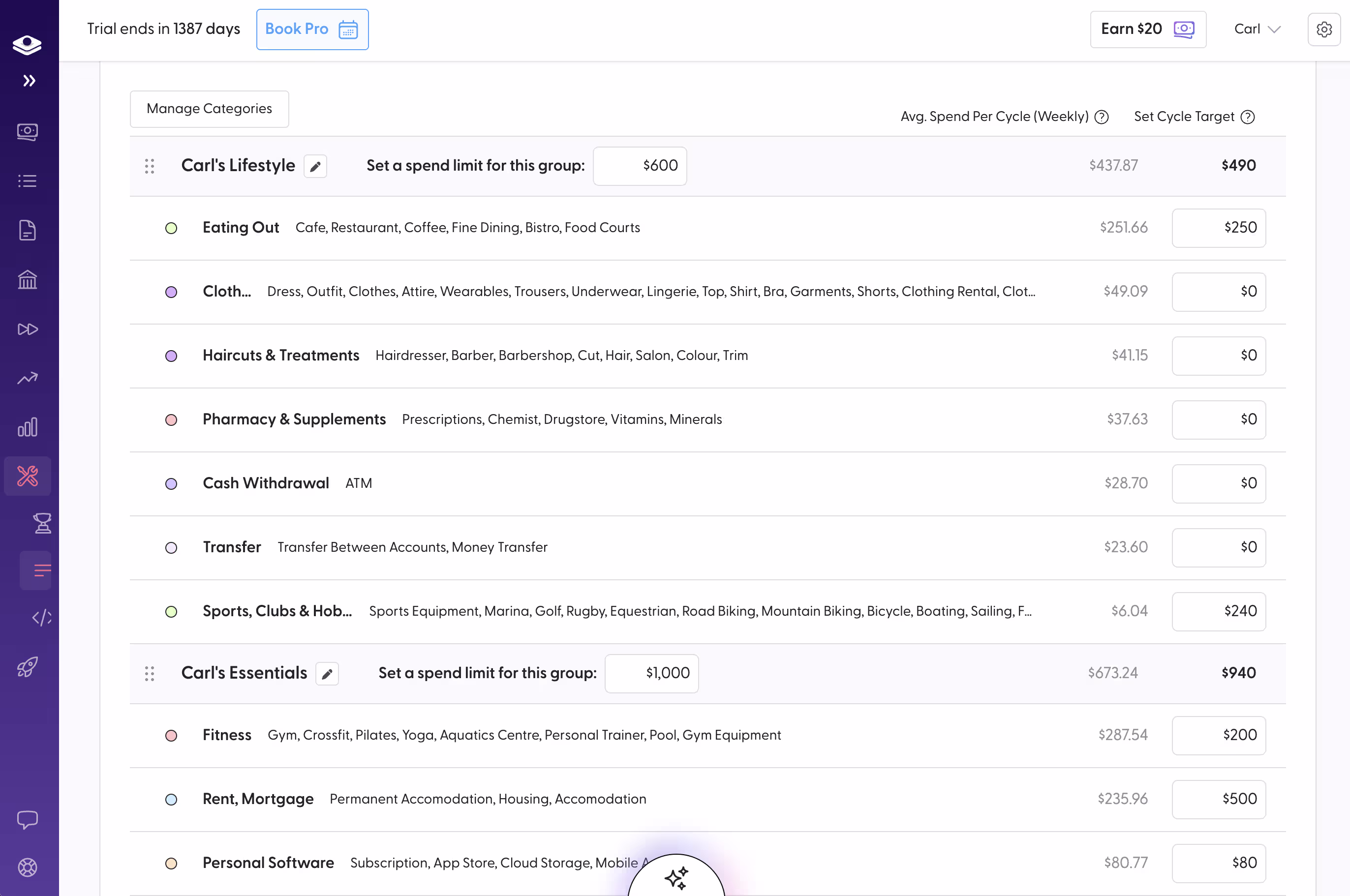Click the Rent, Mortgage category name
This screenshot has width=1350, height=896.
(258, 799)
